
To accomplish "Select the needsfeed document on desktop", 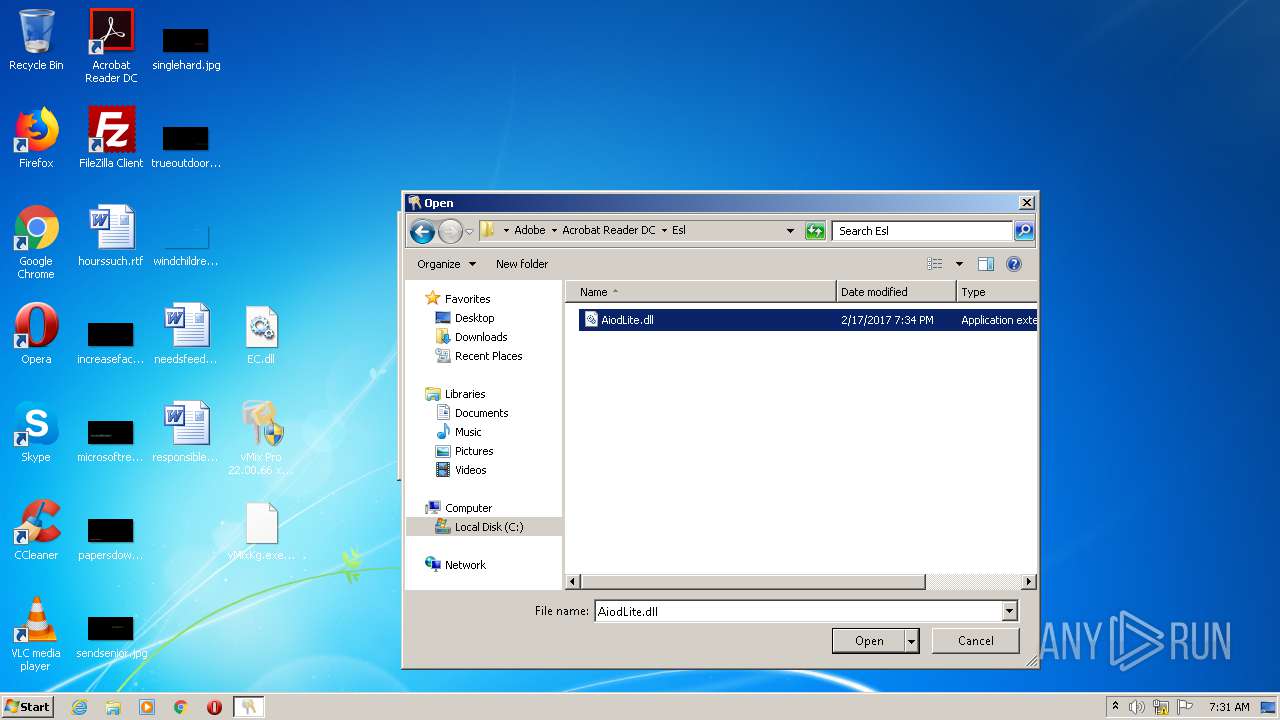I will [186, 334].
